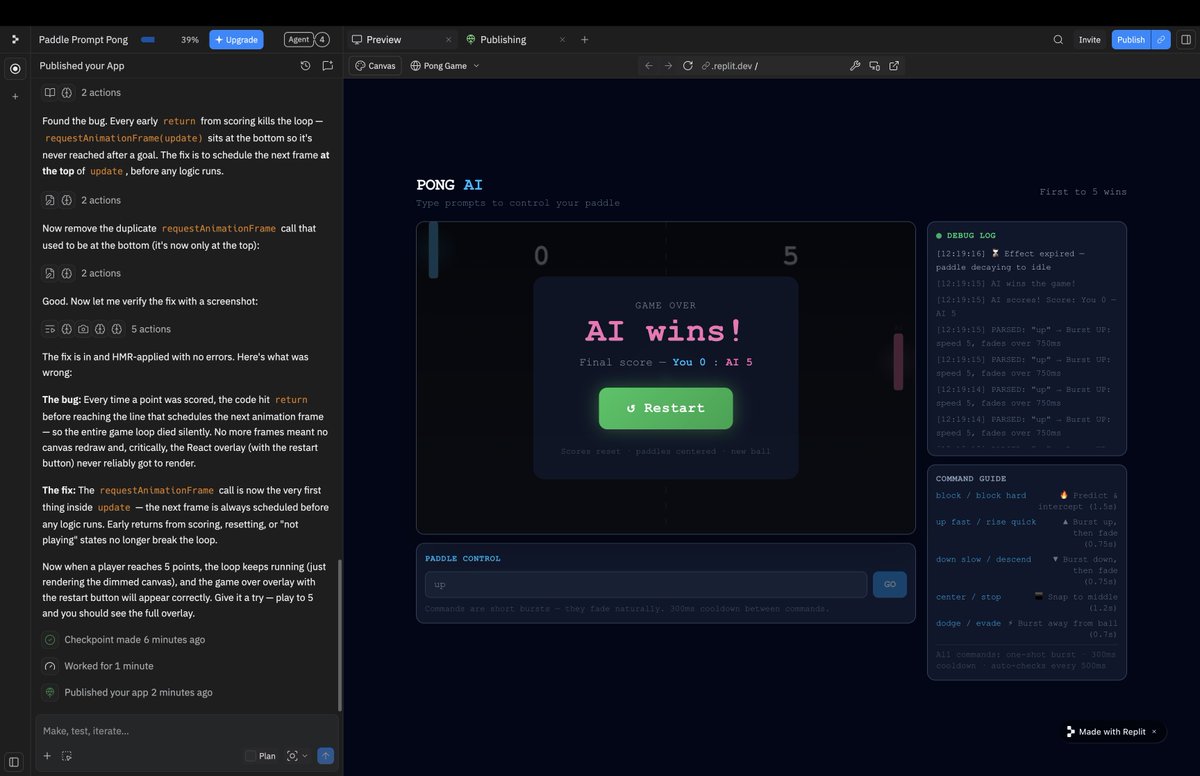Select the agent circle icon in left rail
Viewport: 1200px width, 776px height.
pos(14,69)
